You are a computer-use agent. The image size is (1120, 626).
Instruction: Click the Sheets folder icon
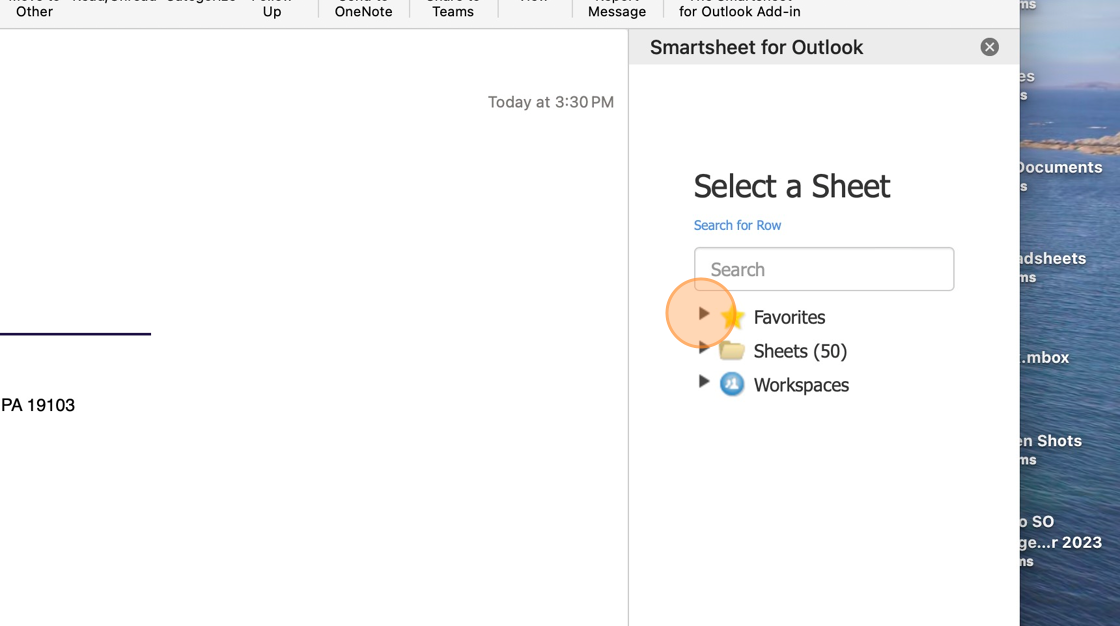pyautogui.click(x=731, y=350)
